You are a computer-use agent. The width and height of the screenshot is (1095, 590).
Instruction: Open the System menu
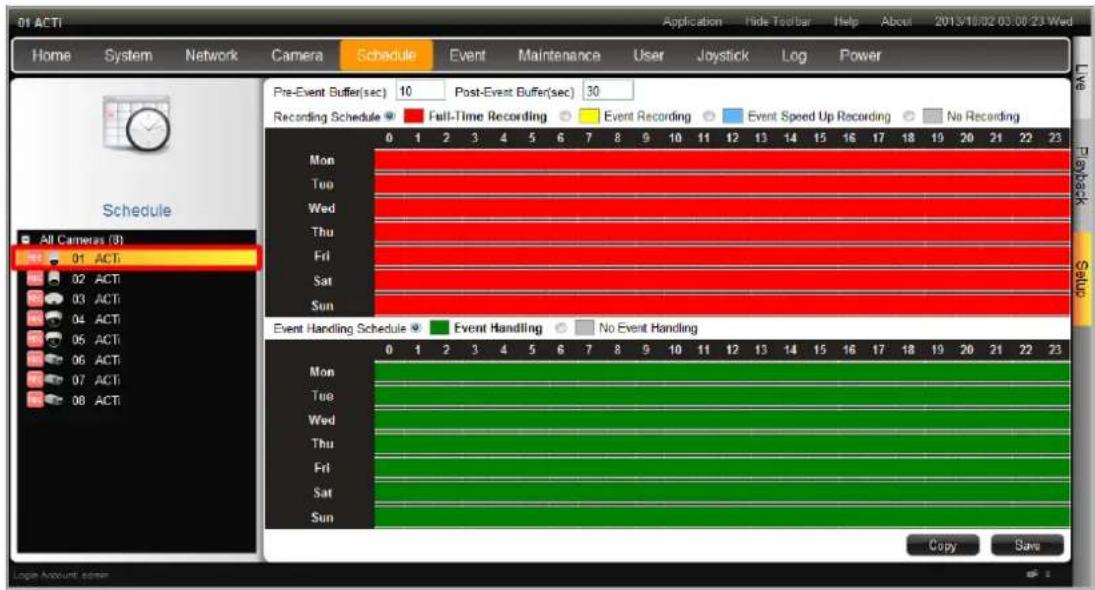click(x=128, y=55)
